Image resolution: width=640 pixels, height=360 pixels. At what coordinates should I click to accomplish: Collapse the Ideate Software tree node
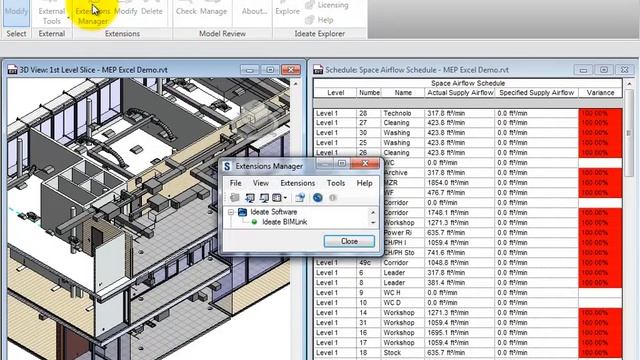231,212
